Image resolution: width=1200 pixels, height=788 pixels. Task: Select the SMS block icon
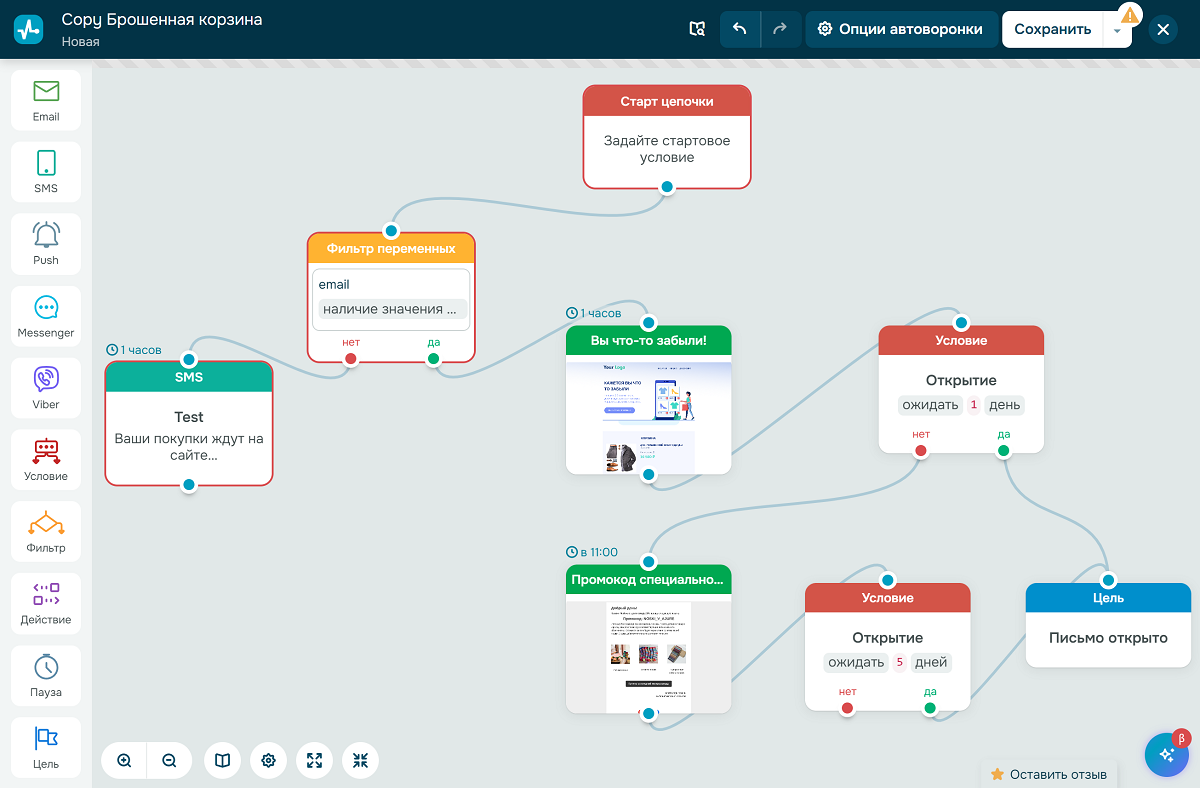click(x=46, y=172)
